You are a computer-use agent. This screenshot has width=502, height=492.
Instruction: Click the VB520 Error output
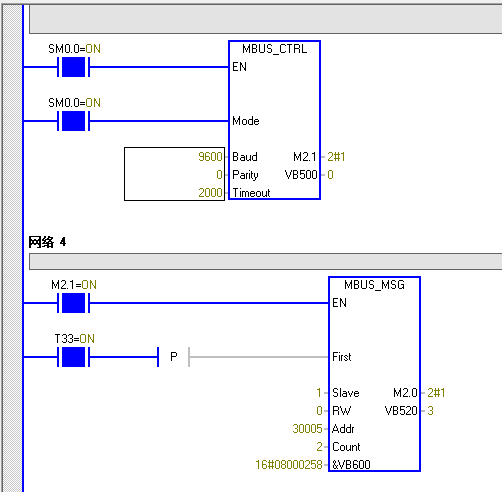click(x=401, y=411)
